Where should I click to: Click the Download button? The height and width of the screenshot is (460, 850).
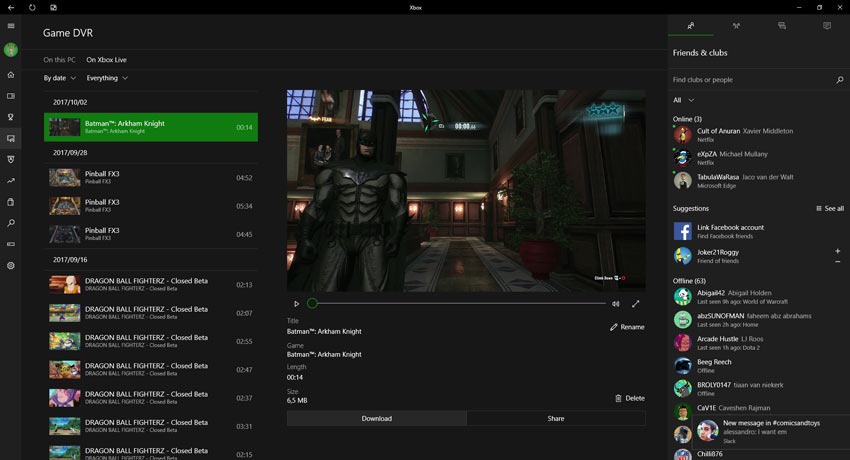377,418
